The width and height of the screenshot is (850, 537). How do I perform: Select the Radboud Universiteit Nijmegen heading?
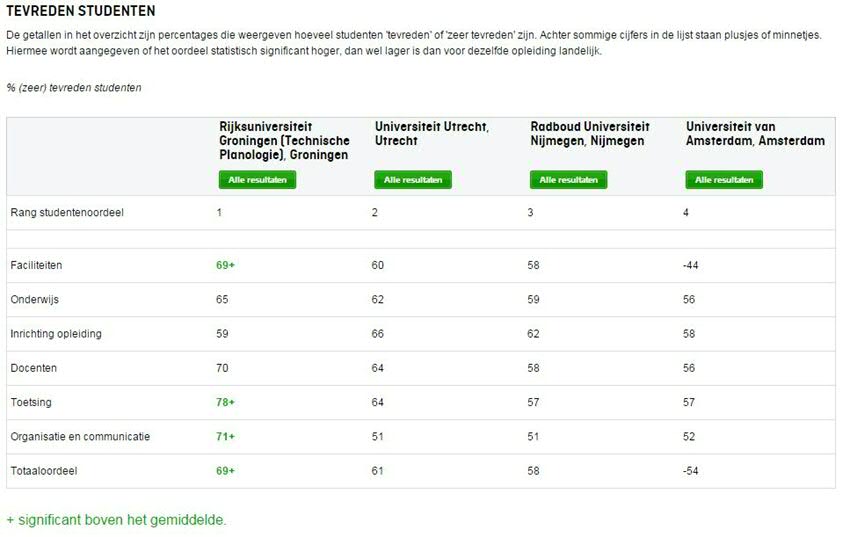[590, 134]
